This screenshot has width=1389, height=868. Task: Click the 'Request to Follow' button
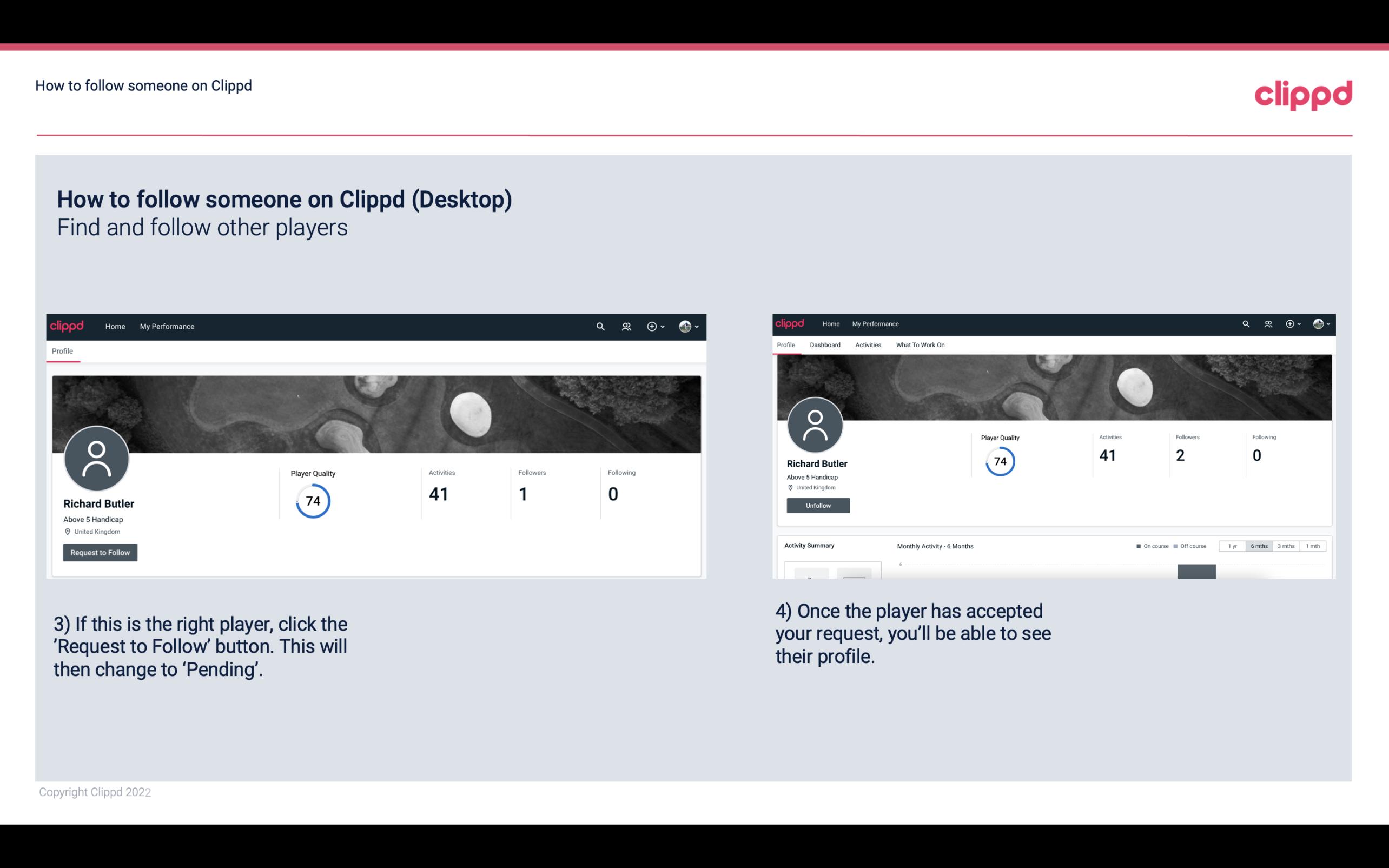point(100,552)
